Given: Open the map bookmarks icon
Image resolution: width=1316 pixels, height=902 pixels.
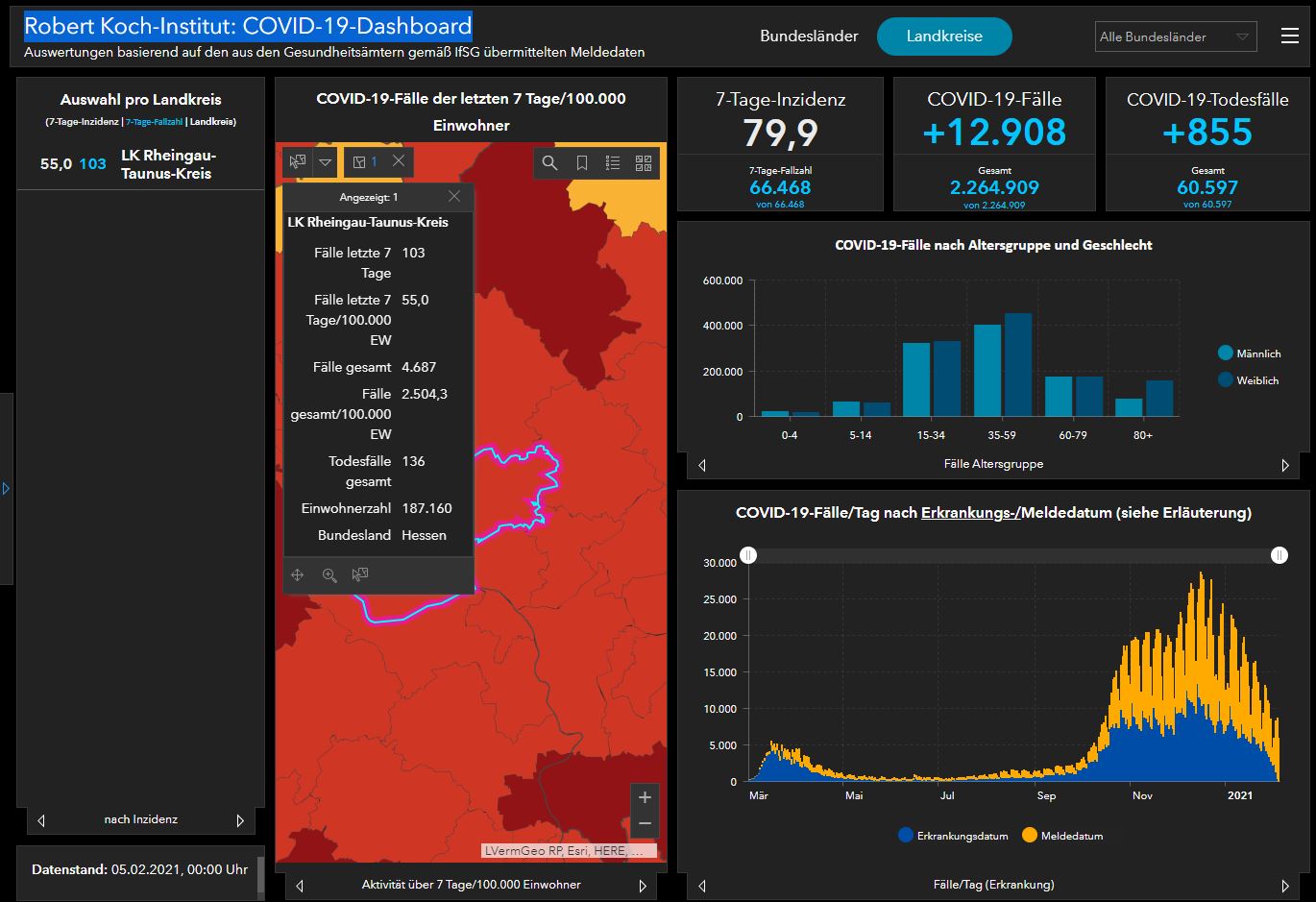Looking at the screenshot, I should click(x=581, y=163).
